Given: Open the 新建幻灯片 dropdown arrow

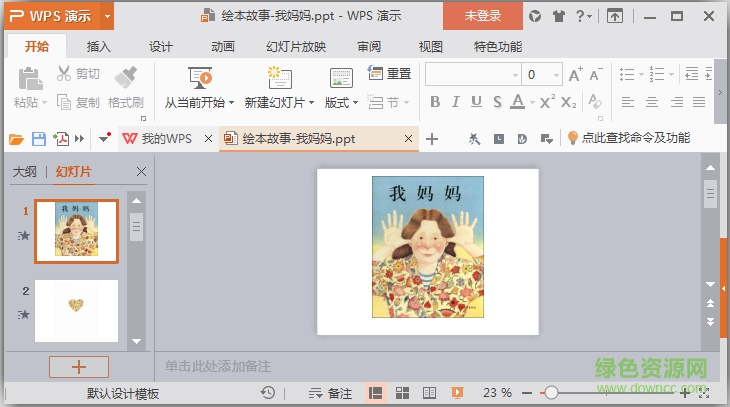Looking at the screenshot, I should pos(311,102).
